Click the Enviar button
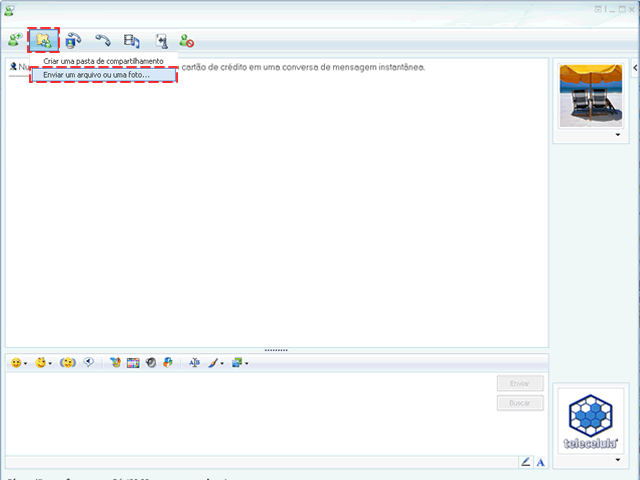The height and width of the screenshot is (480, 640). (520, 383)
